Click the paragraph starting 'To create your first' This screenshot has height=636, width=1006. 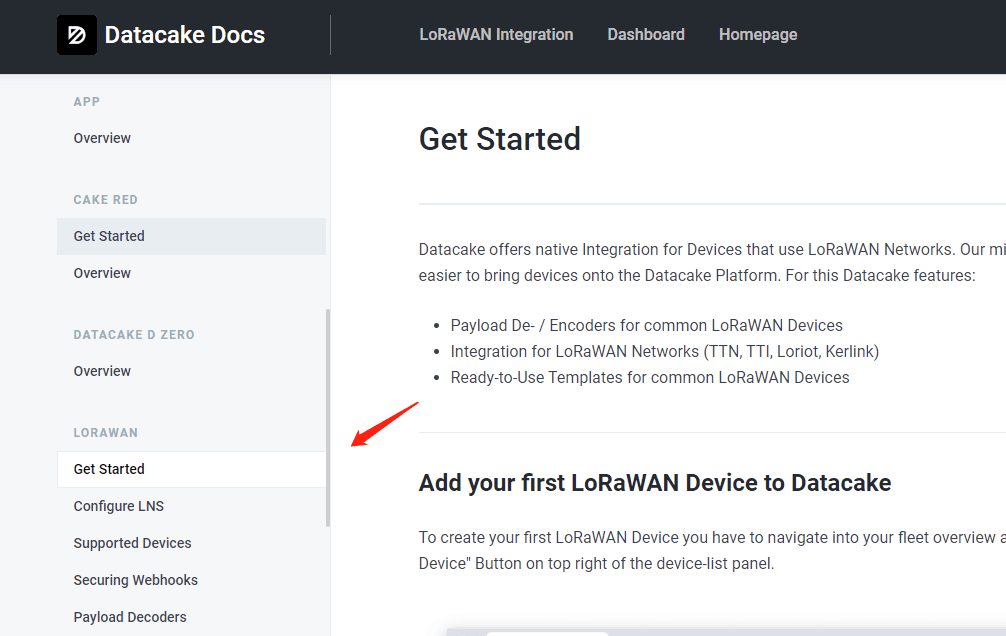point(712,551)
